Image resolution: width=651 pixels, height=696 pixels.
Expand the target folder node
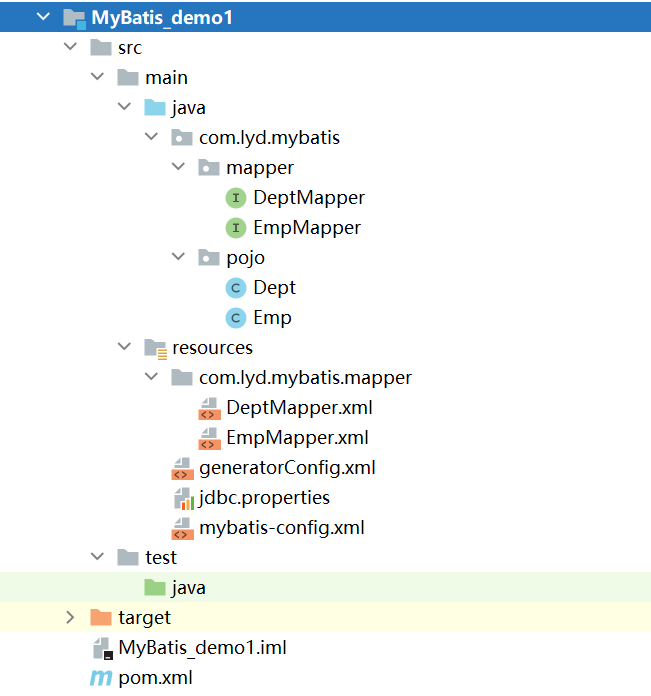70,617
